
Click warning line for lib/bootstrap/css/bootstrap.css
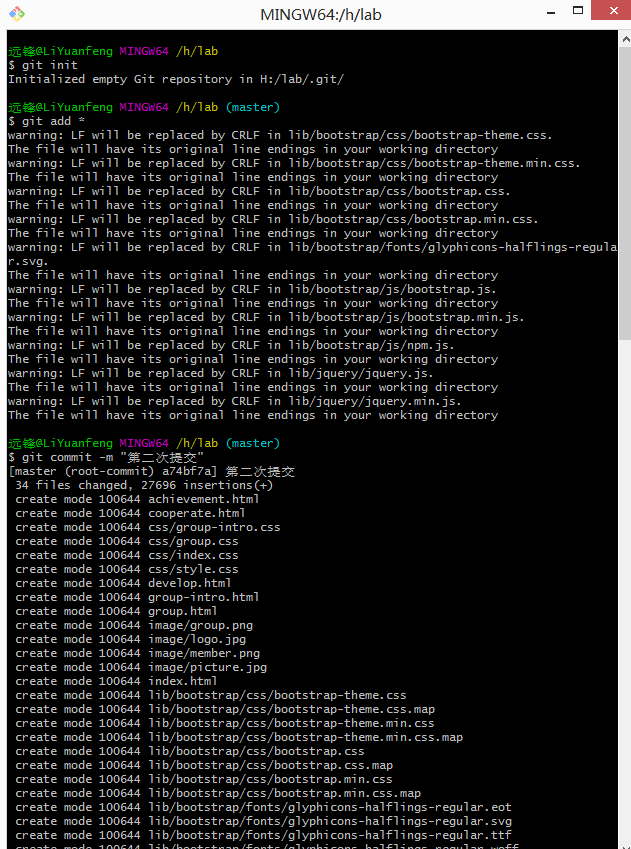tap(259, 191)
